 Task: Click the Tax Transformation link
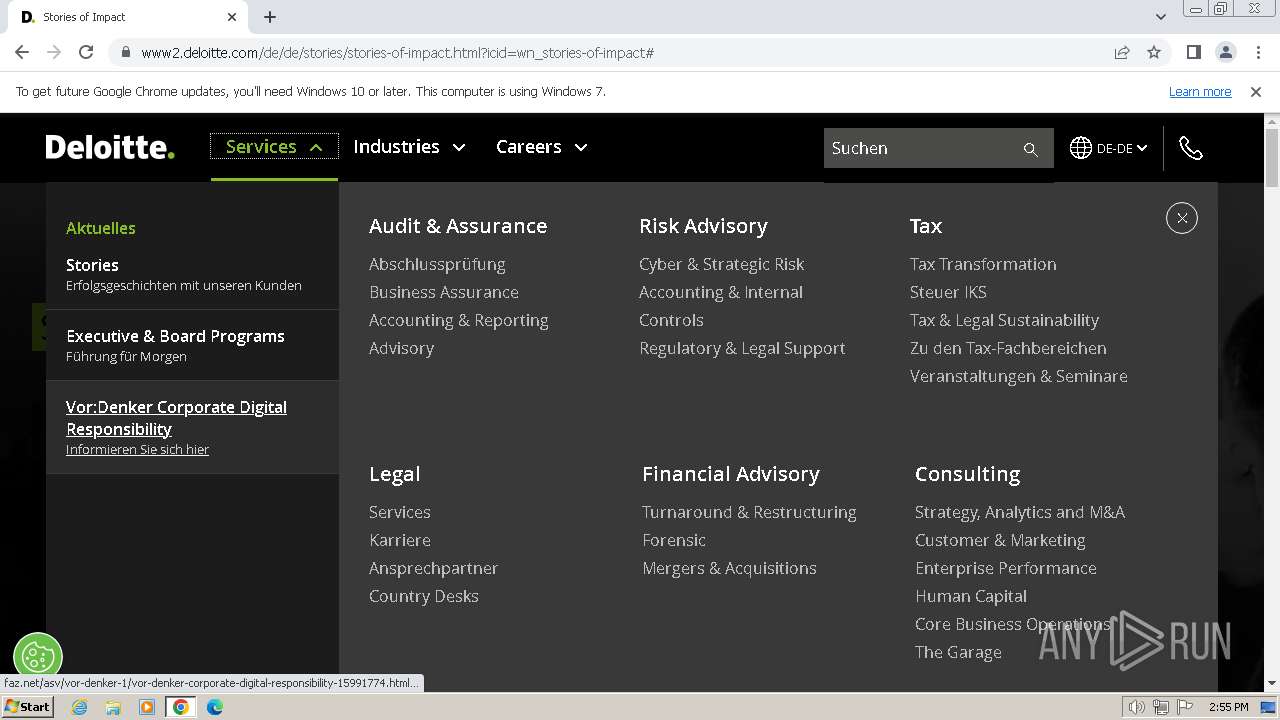(983, 264)
